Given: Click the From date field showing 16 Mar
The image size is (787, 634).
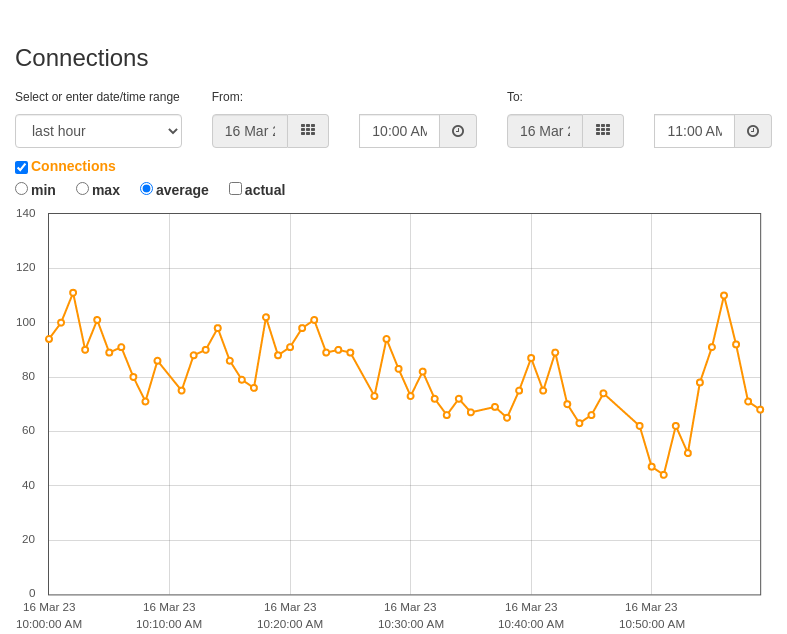Looking at the screenshot, I should 250,131.
